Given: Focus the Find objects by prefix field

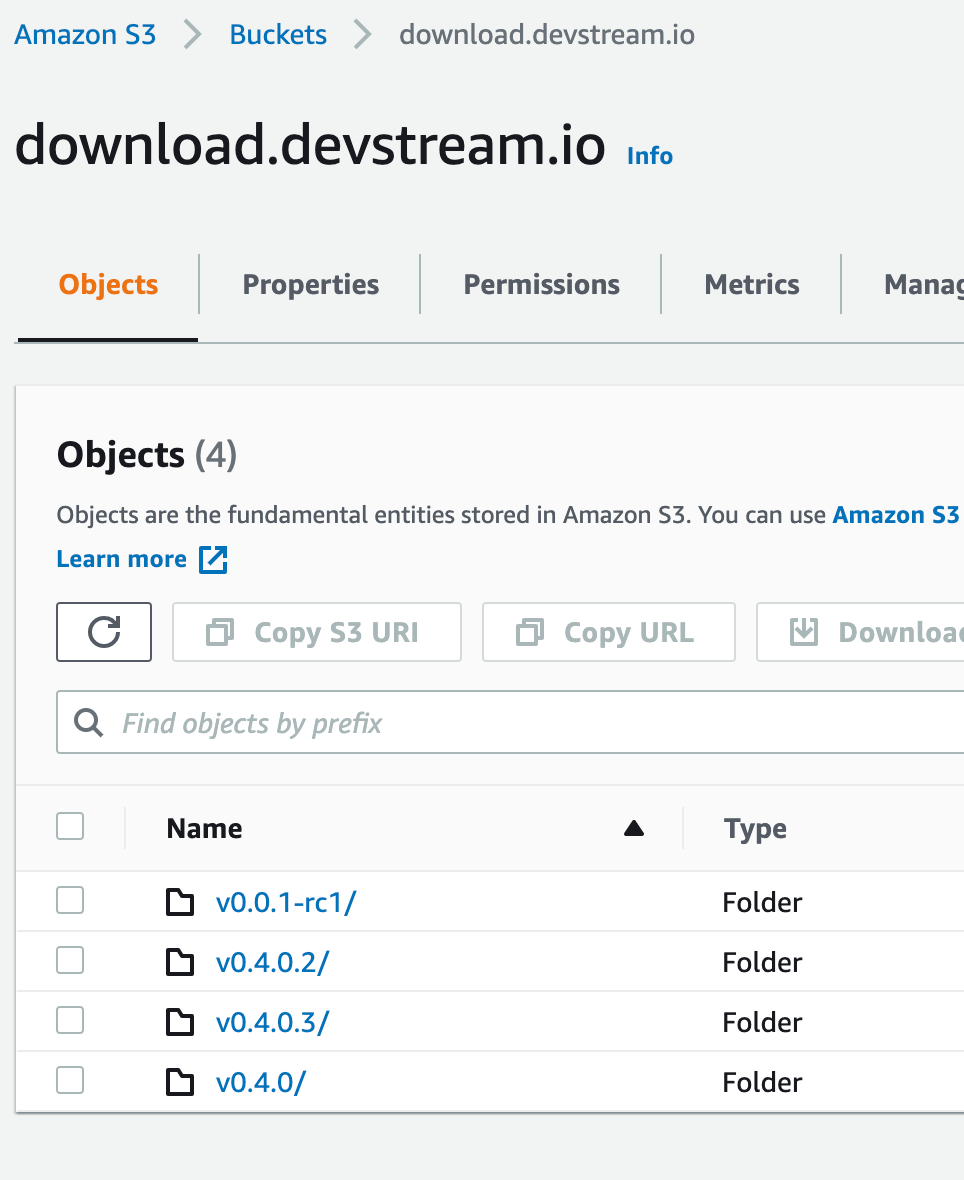Looking at the screenshot, I should pos(510,722).
